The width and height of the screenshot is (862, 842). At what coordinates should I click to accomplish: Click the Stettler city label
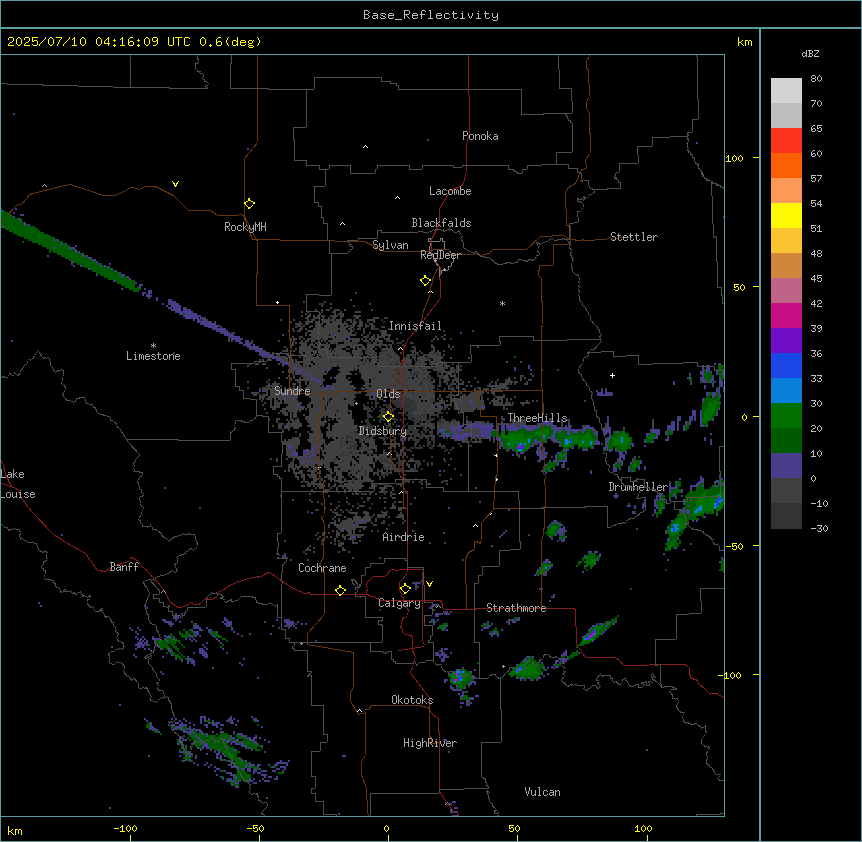coord(634,237)
